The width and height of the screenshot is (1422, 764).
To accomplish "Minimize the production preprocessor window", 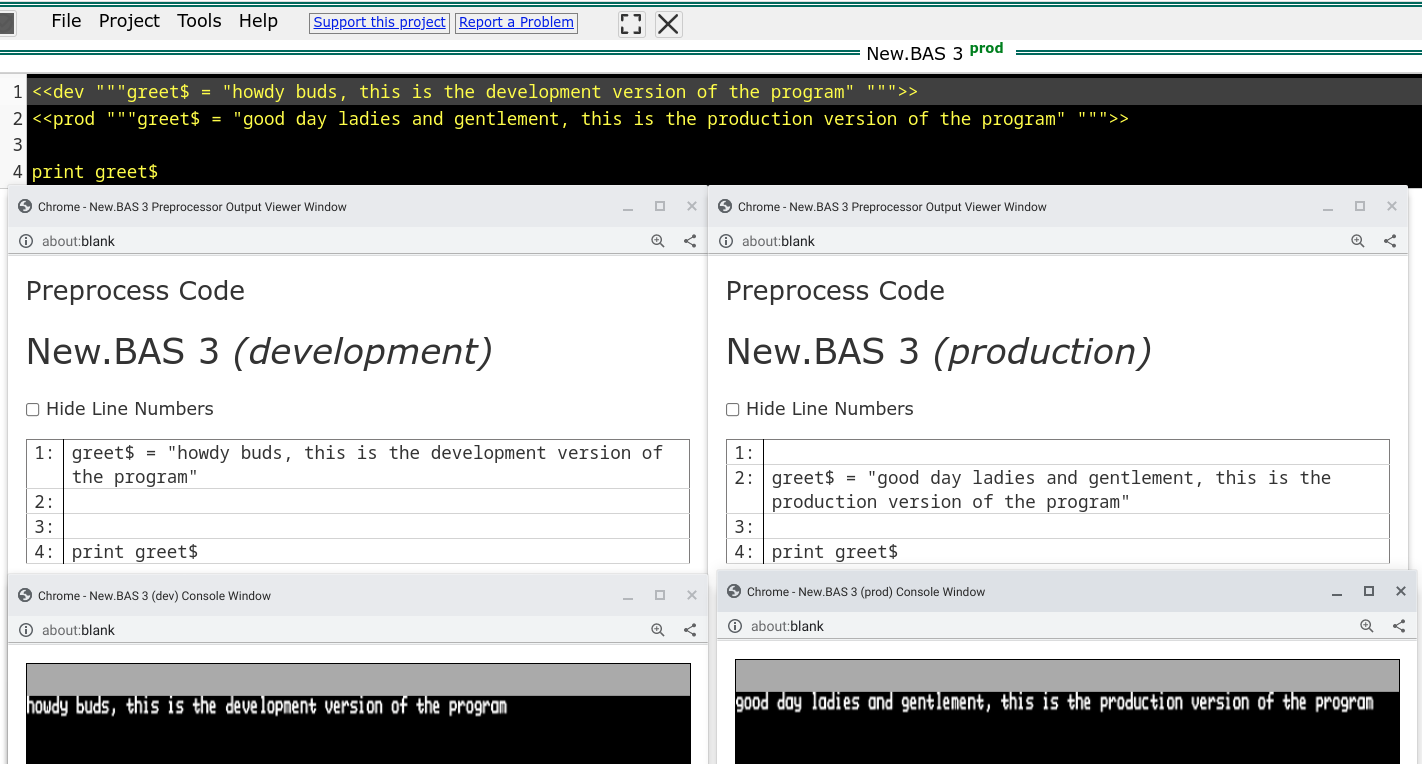I will pyautogui.click(x=1328, y=207).
